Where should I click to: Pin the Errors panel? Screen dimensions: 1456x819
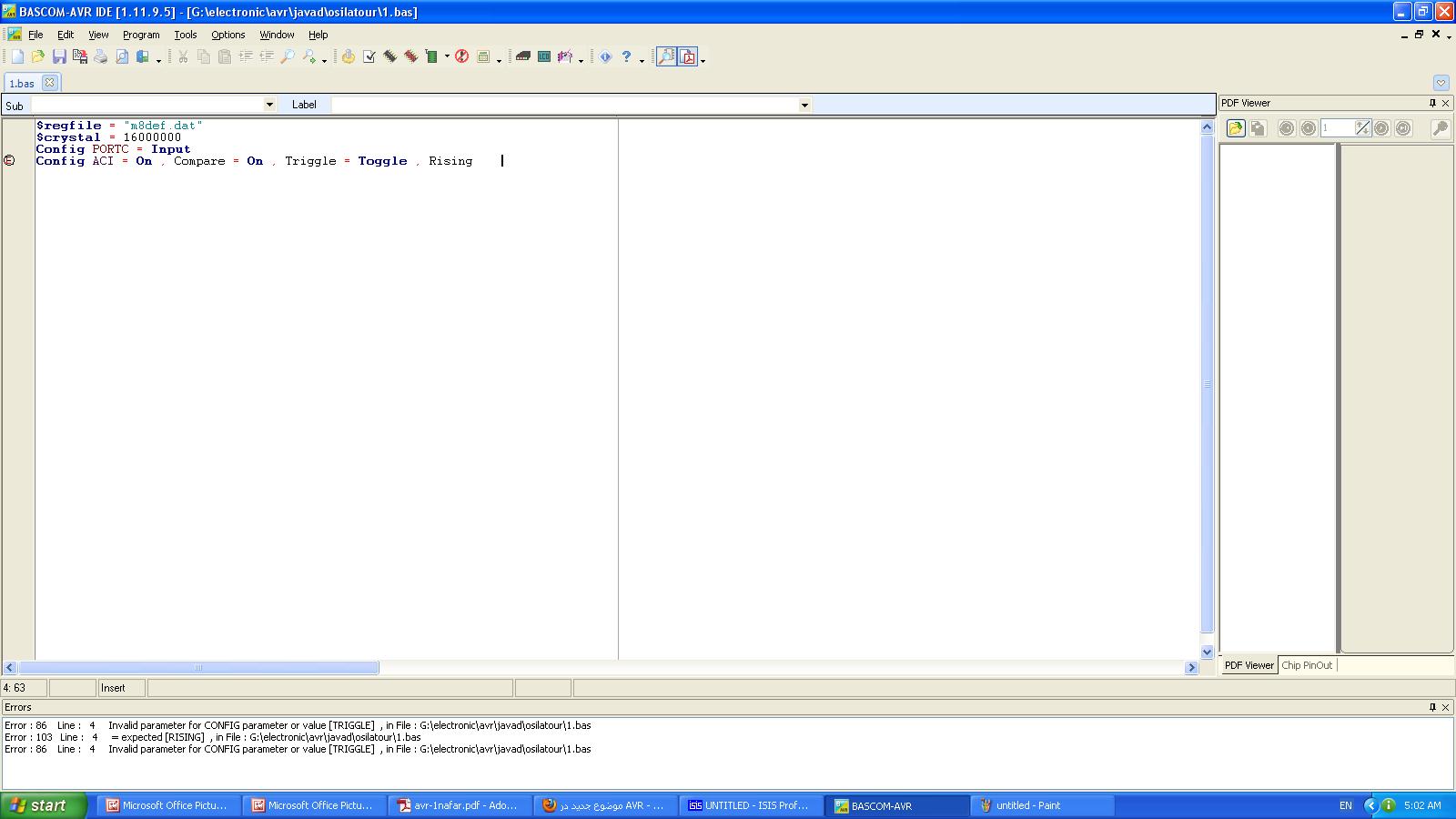pos(1432,707)
